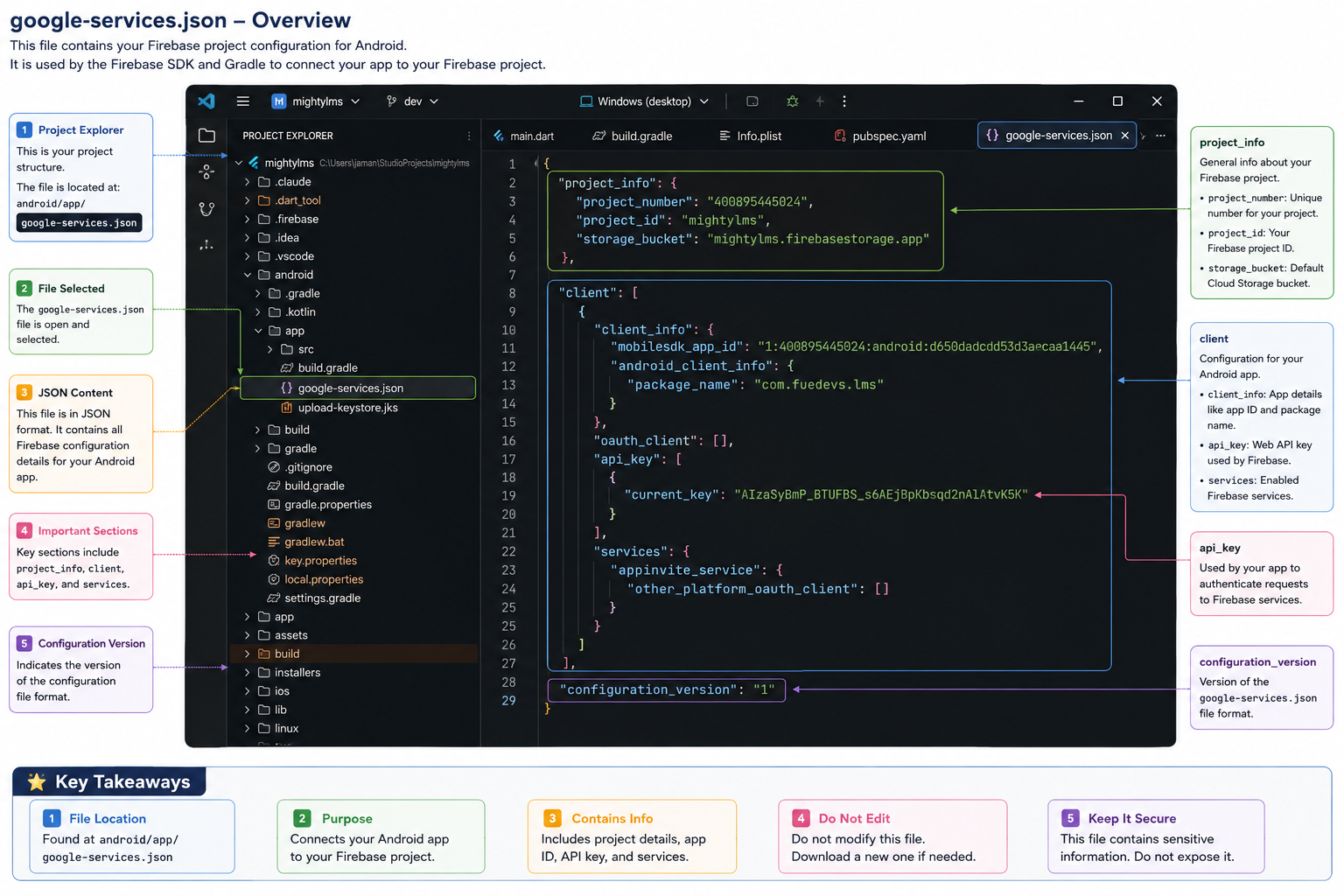Click the "mightylms.firebasestorage.app" storage bucket value
This screenshot has width=1344, height=896.
coord(818,239)
